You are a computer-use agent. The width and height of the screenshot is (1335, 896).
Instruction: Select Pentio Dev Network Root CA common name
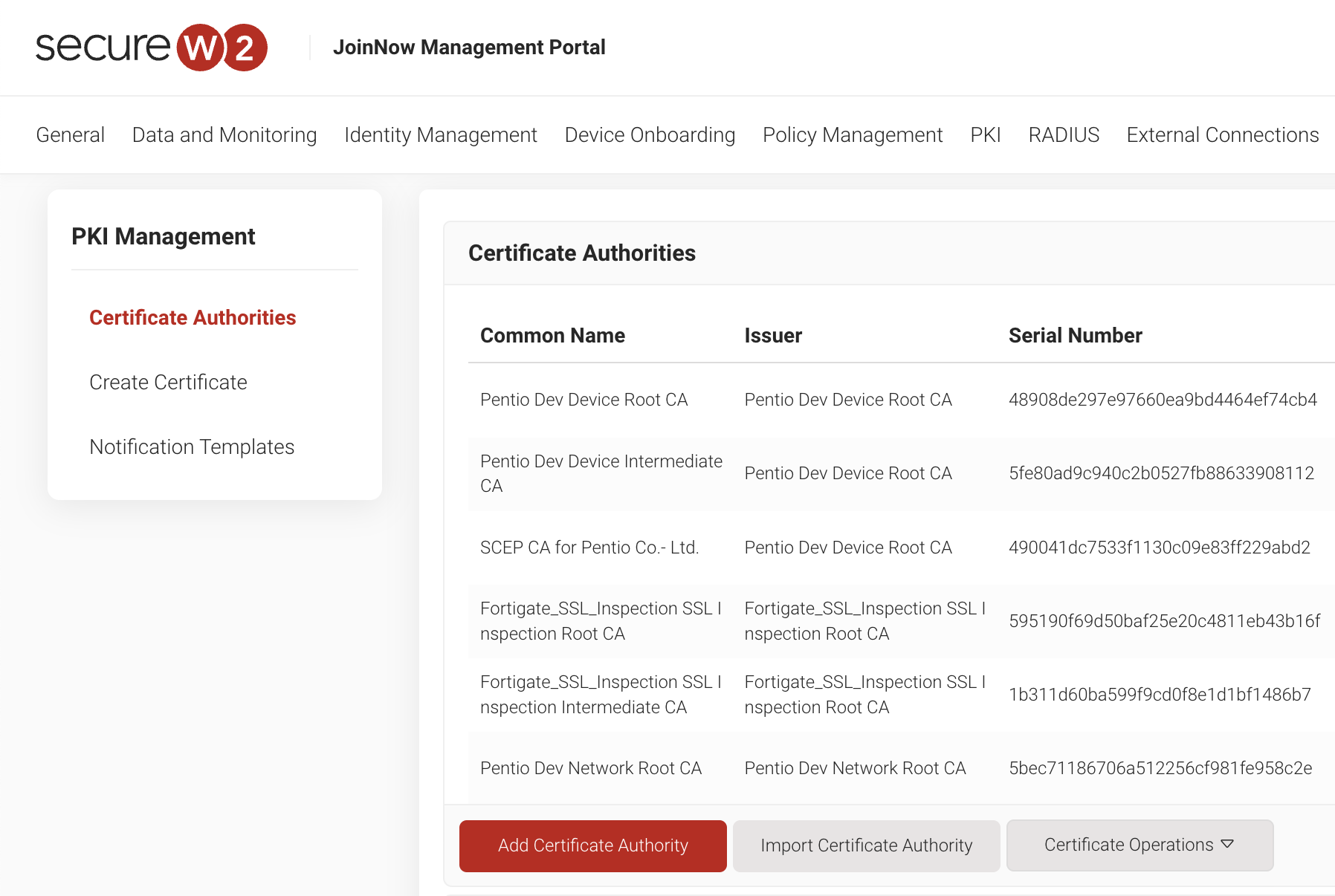point(591,768)
